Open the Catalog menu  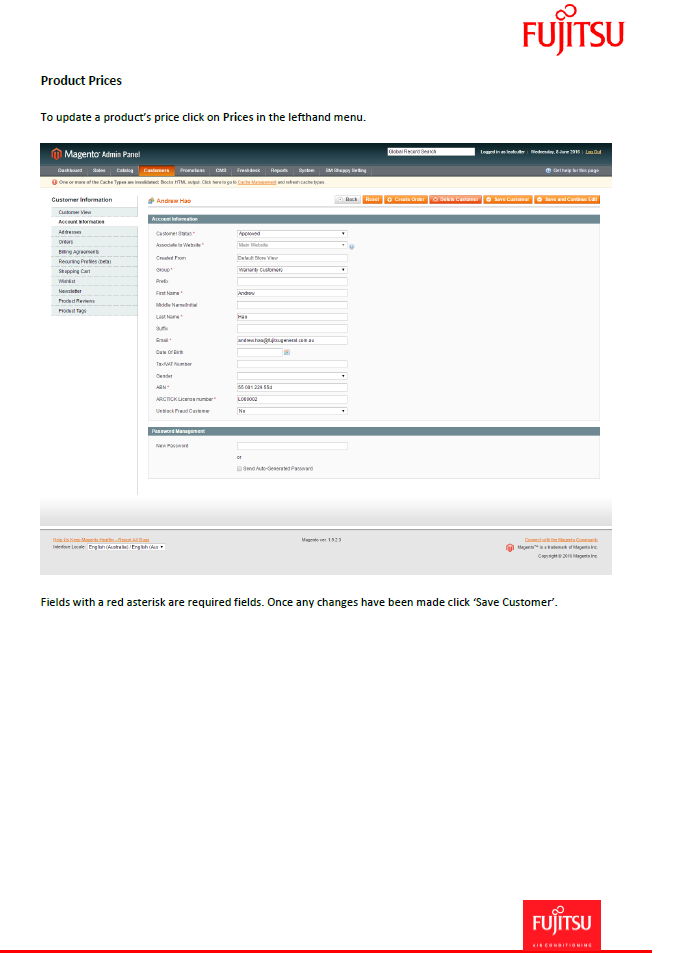(x=125, y=171)
